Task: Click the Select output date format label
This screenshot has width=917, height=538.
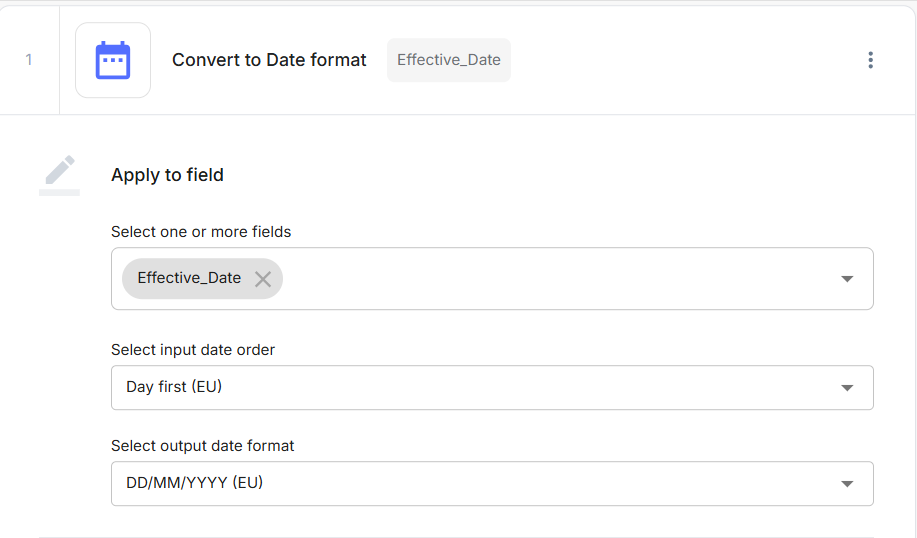Action: click(x=203, y=446)
